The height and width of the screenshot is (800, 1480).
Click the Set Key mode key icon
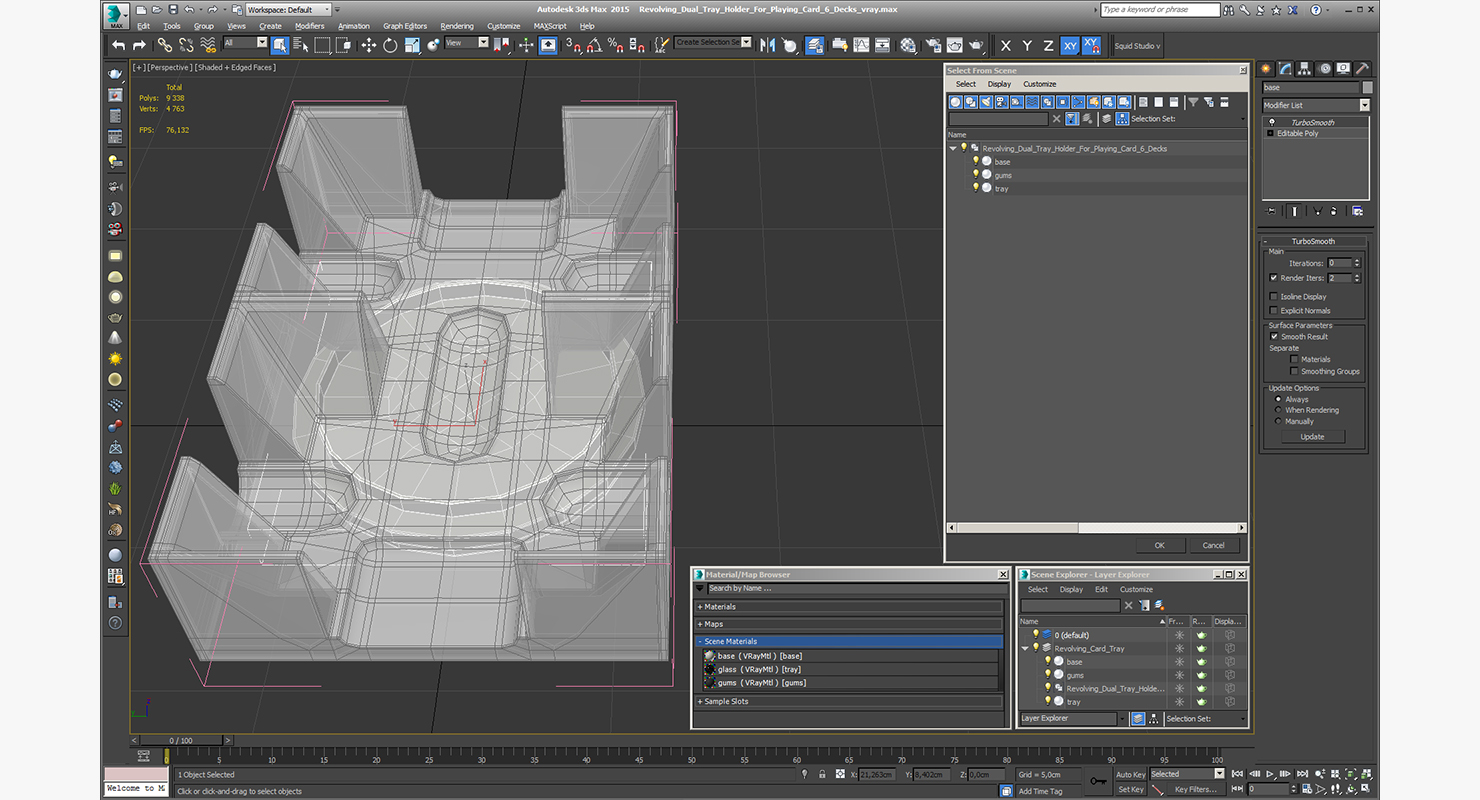[1099, 781]
